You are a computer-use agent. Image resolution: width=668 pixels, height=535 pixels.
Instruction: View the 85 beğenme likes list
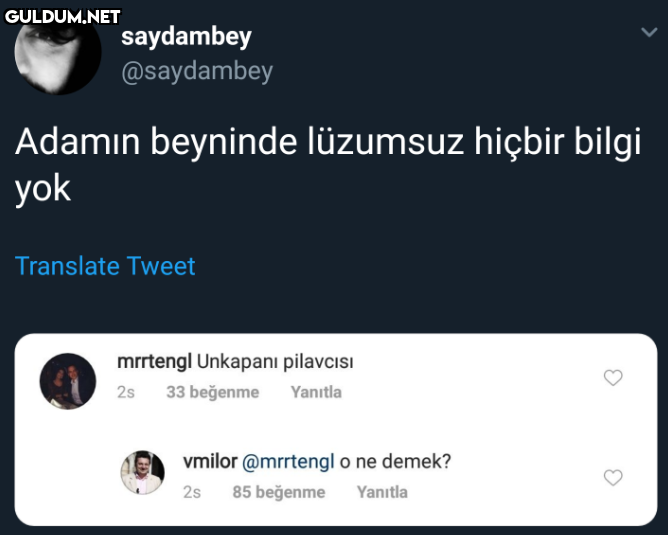click(278, 492)
